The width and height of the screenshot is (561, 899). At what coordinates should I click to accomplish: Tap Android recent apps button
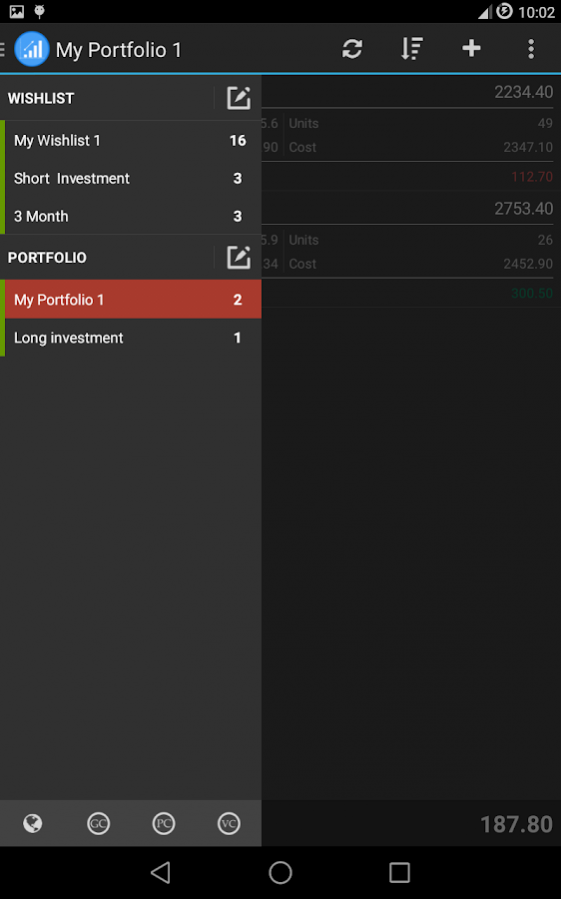(399, 873)
